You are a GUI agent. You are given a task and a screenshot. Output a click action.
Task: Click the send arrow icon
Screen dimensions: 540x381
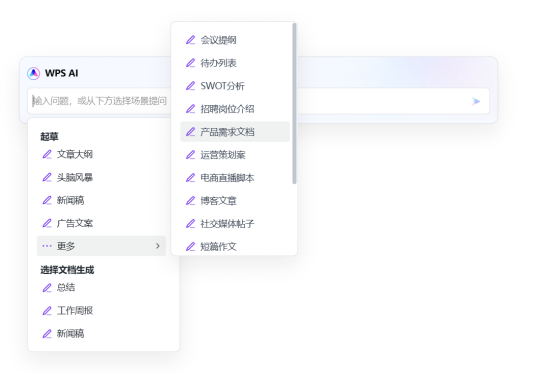tap(476, 101)
